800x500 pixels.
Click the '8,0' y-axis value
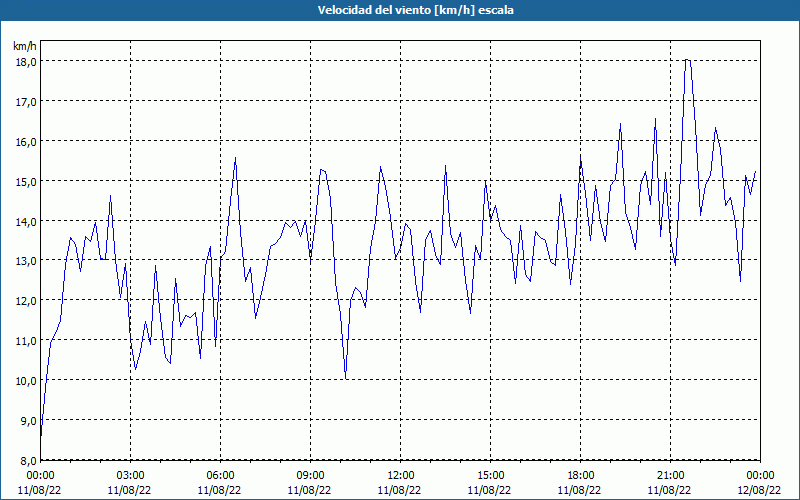(x=29, y=461)
